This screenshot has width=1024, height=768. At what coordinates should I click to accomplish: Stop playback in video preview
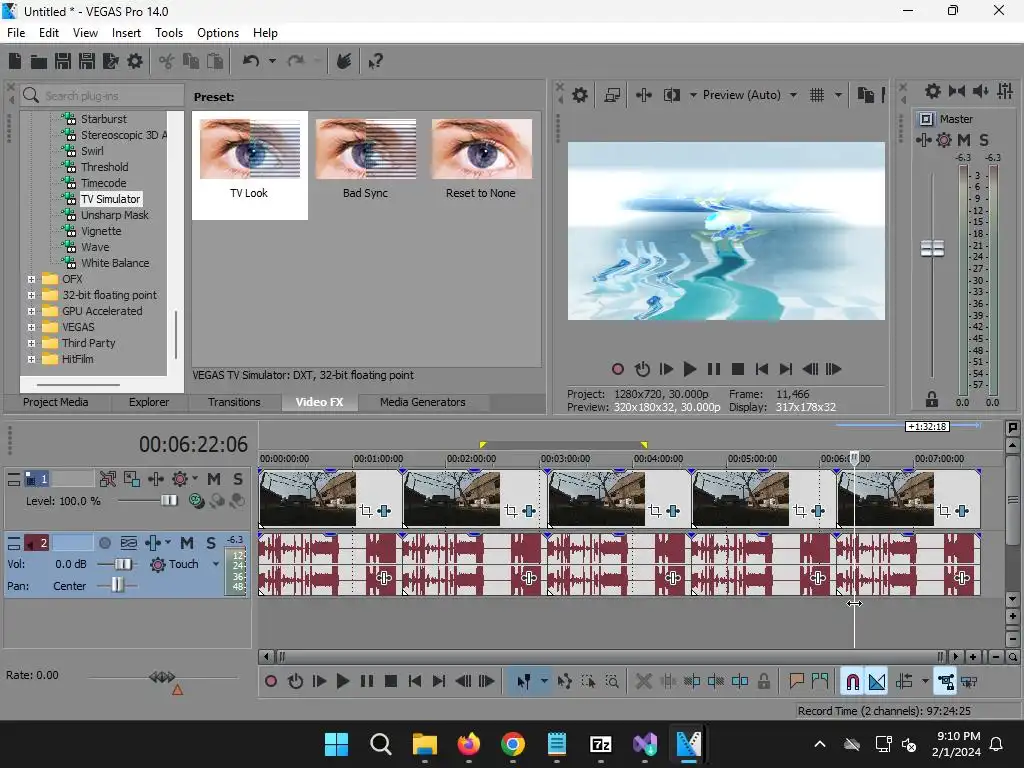738,370
